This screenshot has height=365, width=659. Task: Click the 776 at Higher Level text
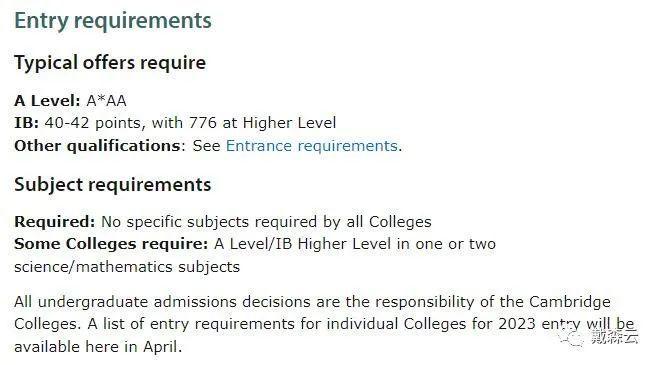(x=262, y=123)
